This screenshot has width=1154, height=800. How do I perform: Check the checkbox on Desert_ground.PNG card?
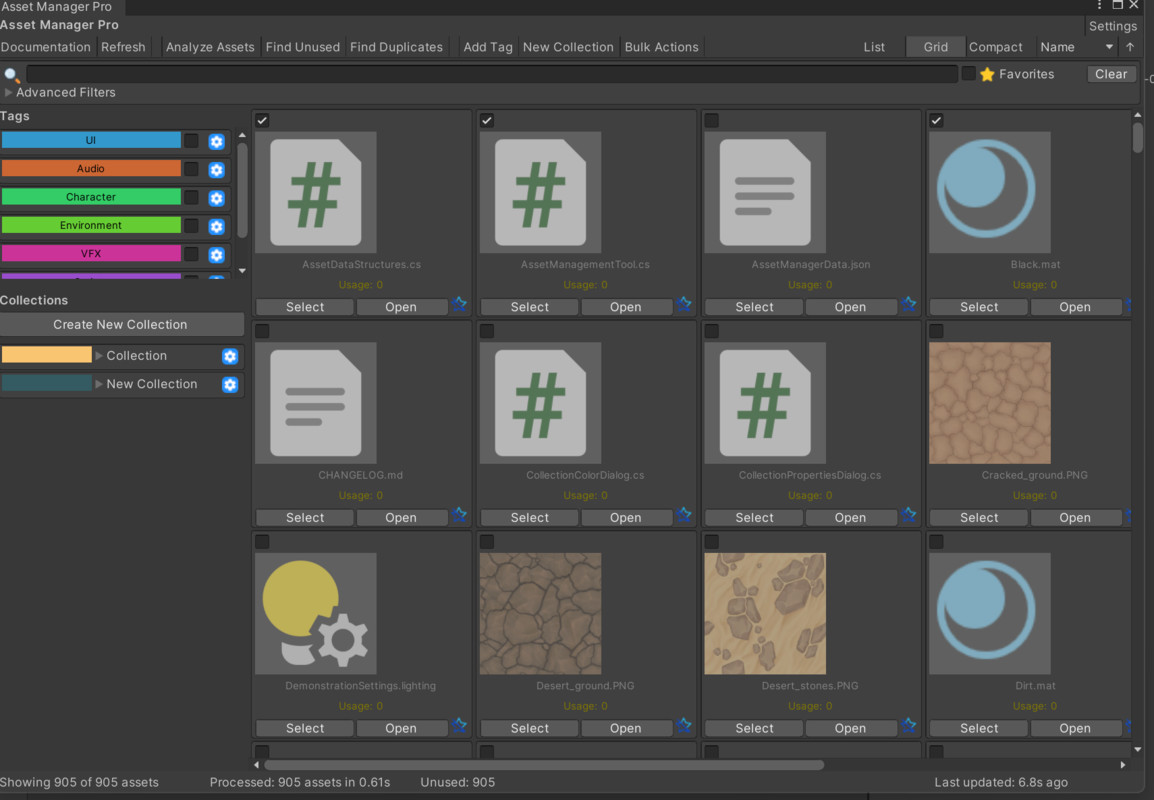click(486, 541)
